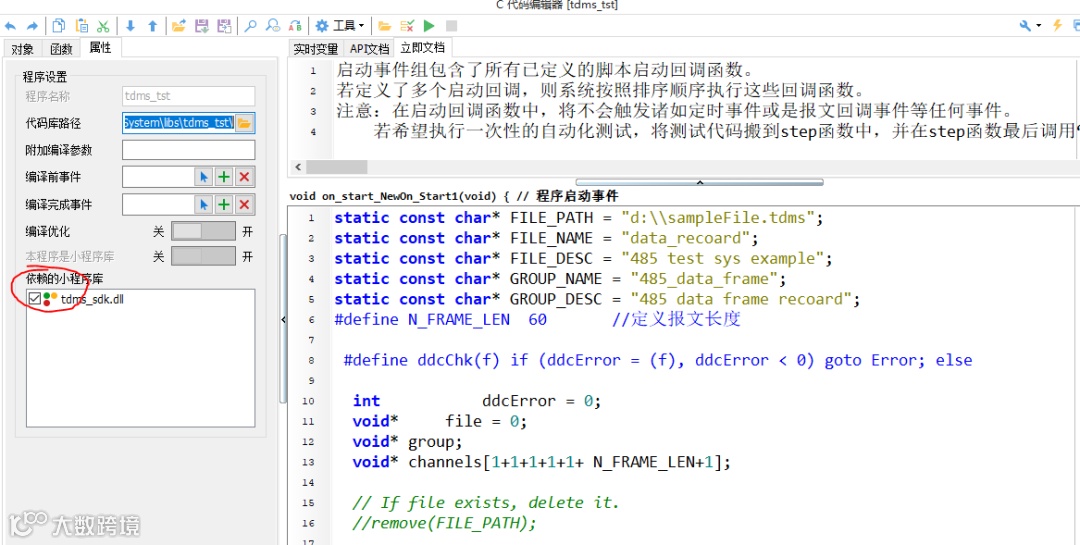Click pointer icon for 编译前事件
The height and width of the screenshot is (545, 1080).
click(203, 177)
